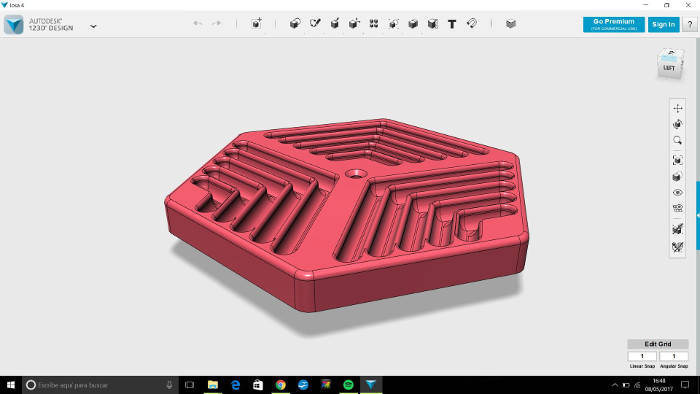
Task: Open the Grouping tool menu
Action: pyautogui.click(x=393, y=23)
